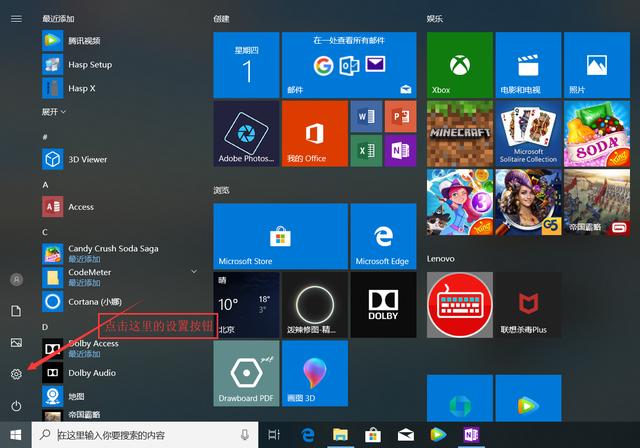Image resolution: width=640 pixels, height=448 pixels.
Task: Launch PowerPoint from small tile
Action: point(400,117)
